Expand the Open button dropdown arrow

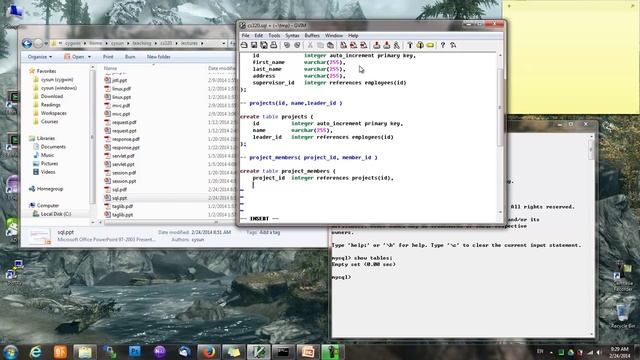[89, 57]
